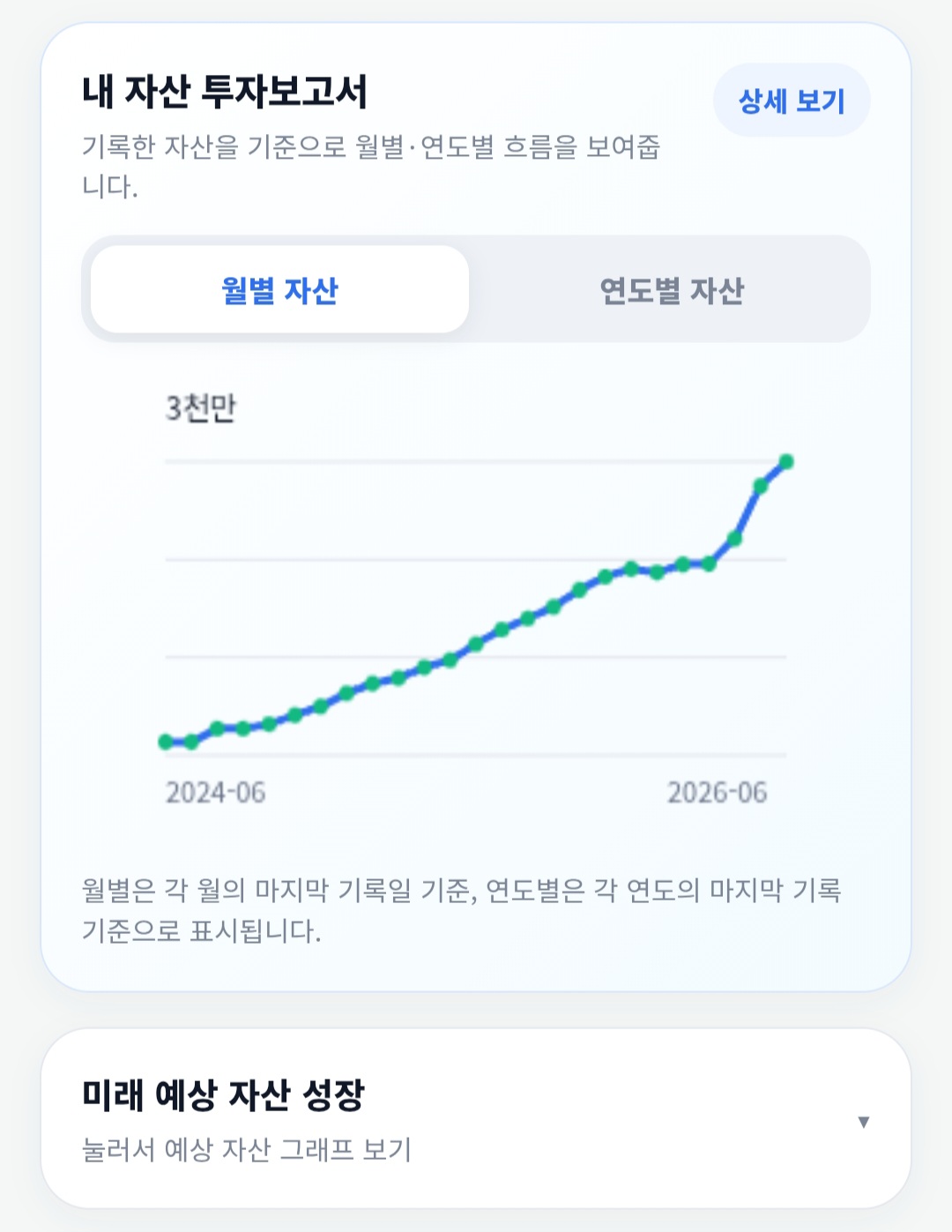Click the 2026-06 x-axis label
The height and width of the screenshot is (1232, 952).
(x=717, y=793)
